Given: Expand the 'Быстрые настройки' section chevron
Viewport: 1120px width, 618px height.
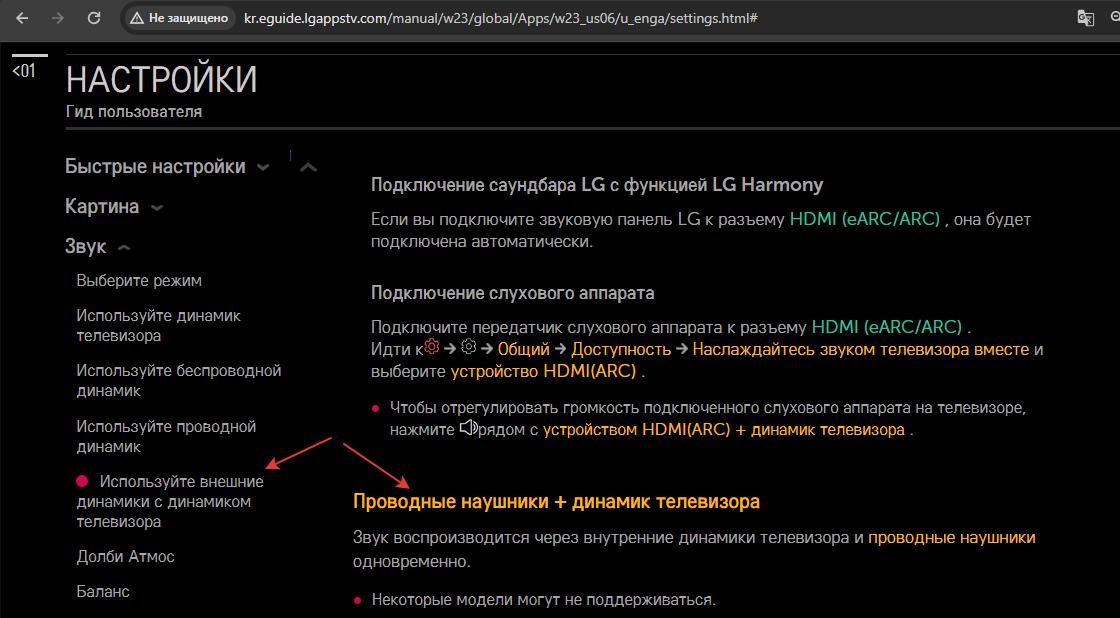Looking at the screenshot, I should tap(263, 168).
